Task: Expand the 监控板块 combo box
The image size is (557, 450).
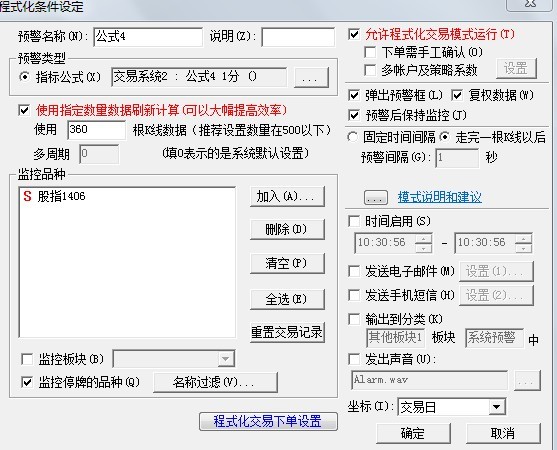Action: pyautogui.click(x=174, y=359)
